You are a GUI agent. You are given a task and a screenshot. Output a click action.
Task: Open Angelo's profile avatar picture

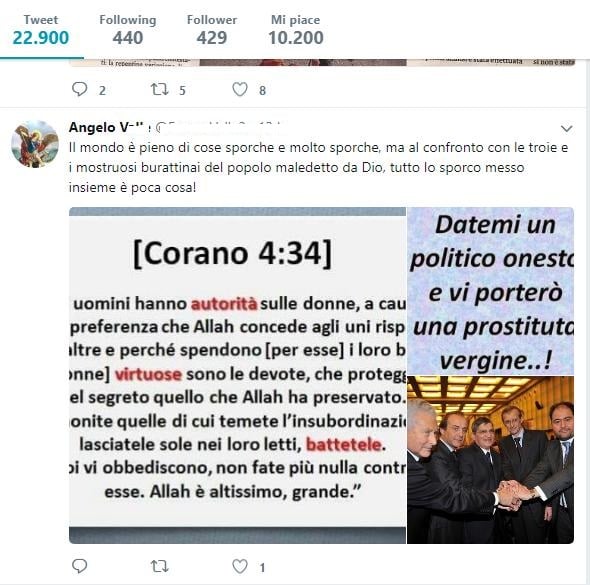[35, 144]
